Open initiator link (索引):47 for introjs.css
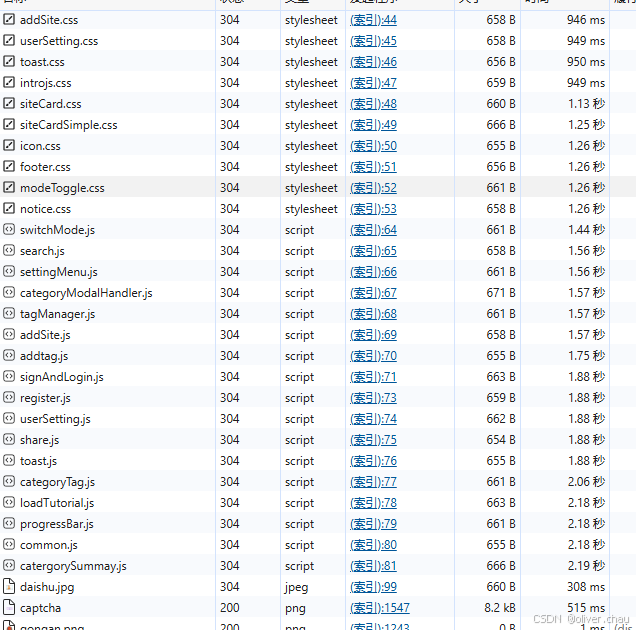The image size is (636, 630). 373,83
